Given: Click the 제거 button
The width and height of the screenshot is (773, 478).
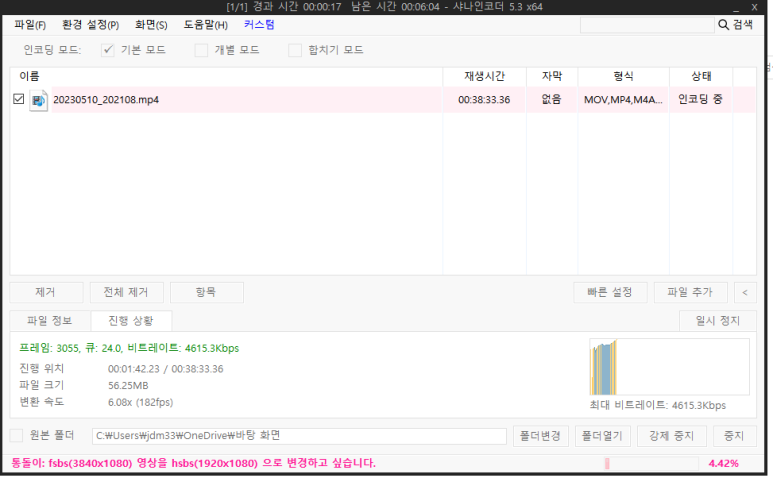Looking at the screenshot, I should tap(46, 292).
